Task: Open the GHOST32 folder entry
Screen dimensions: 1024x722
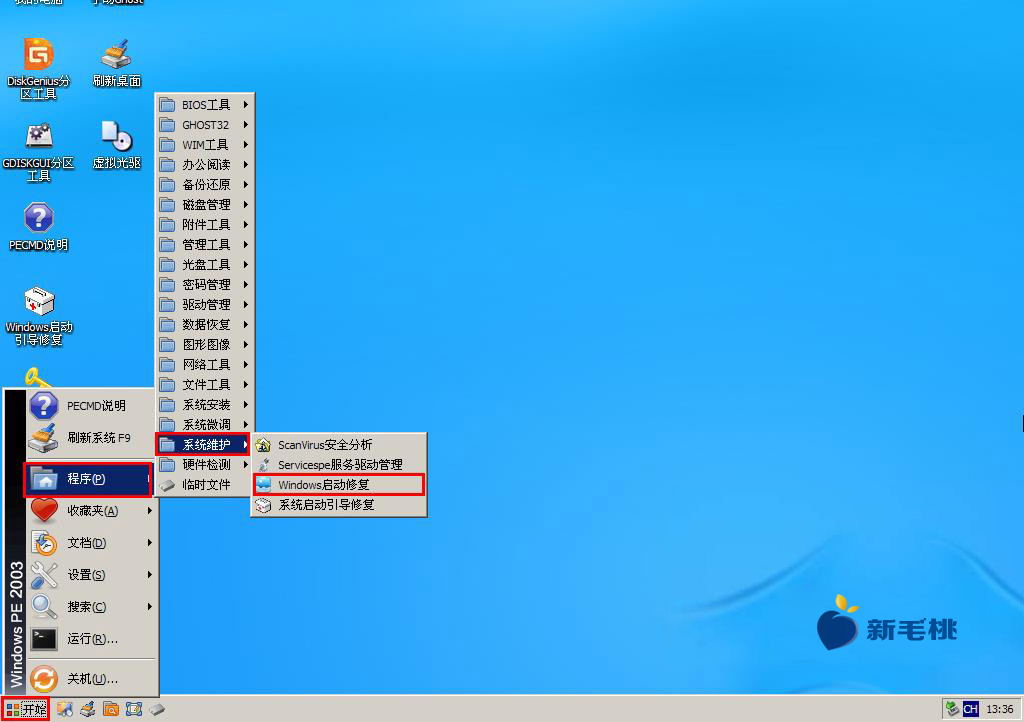Action: click(204, 125)
